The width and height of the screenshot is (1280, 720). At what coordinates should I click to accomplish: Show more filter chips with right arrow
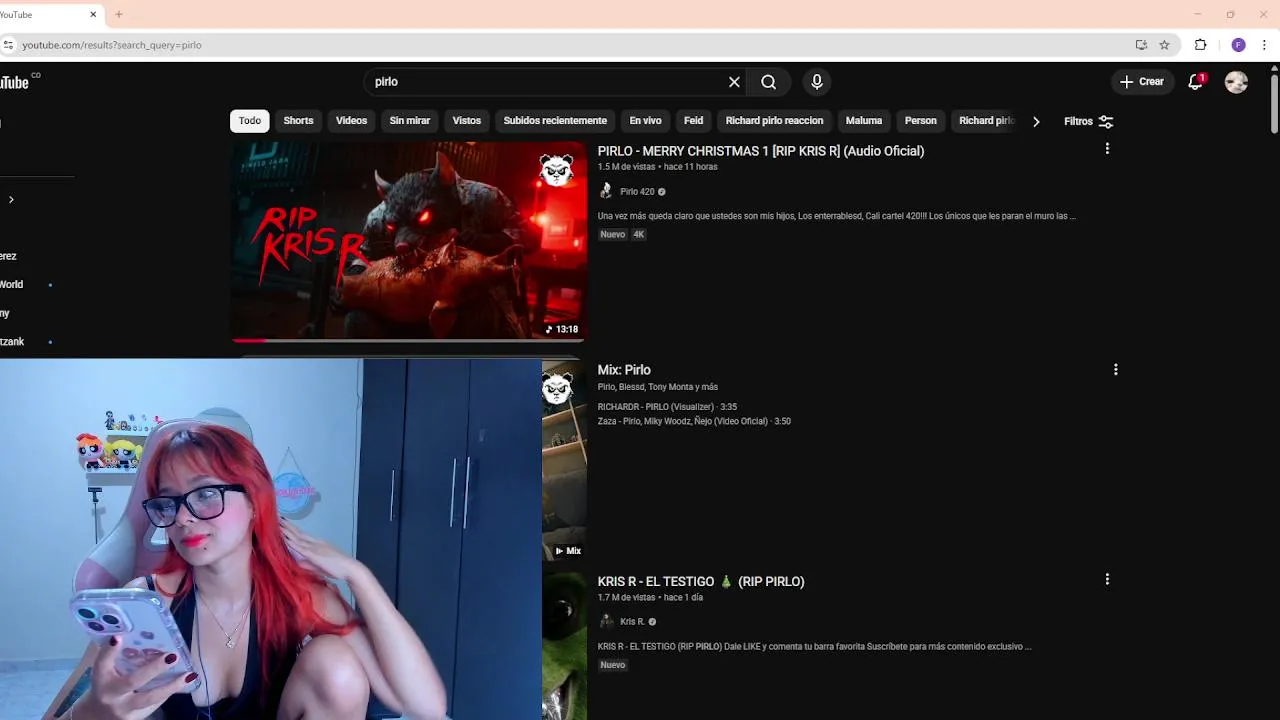pyautogui.click(x=1036, y=121)
